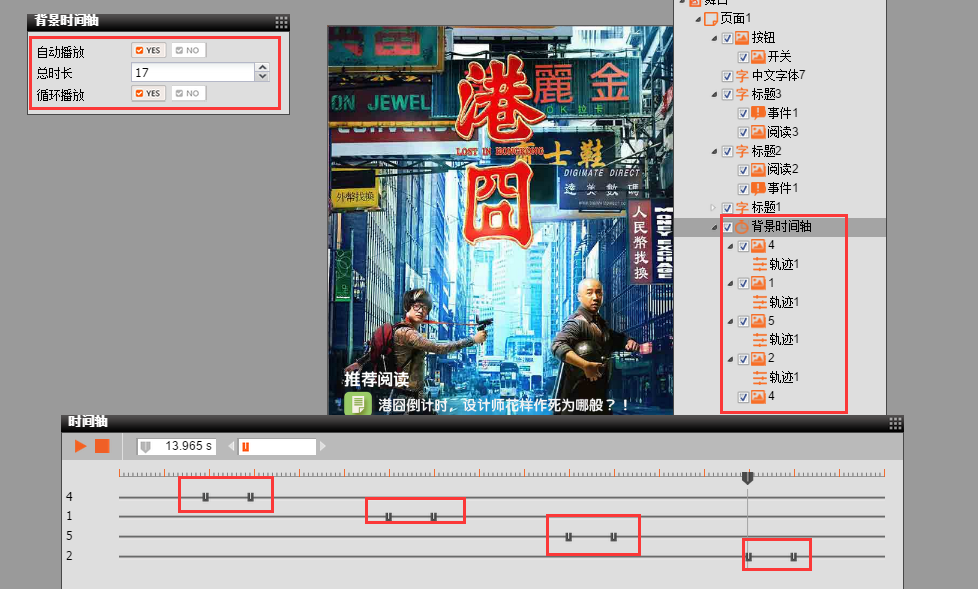Click the text icon beside 标题1
The width and height of the screenshot is (978, 589).
coord(742,207)
